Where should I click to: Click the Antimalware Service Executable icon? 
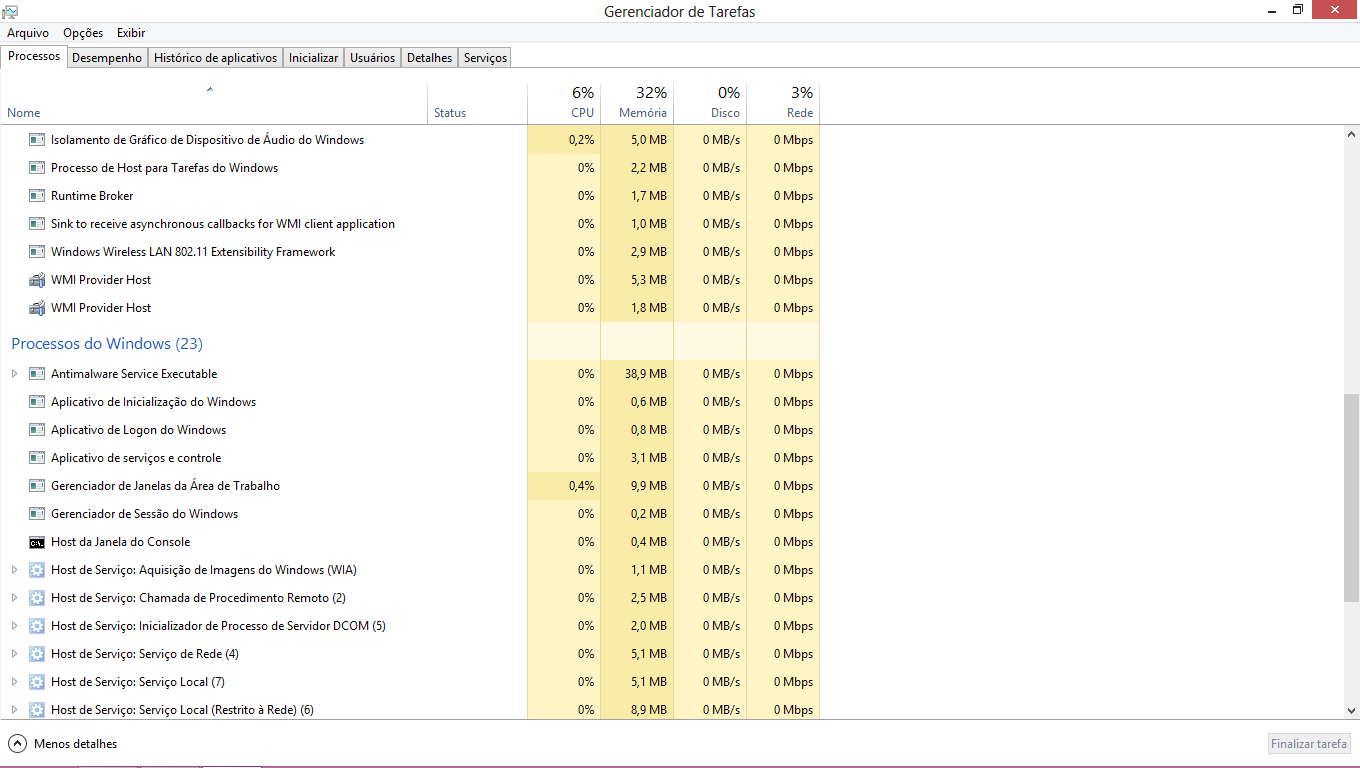37,374
